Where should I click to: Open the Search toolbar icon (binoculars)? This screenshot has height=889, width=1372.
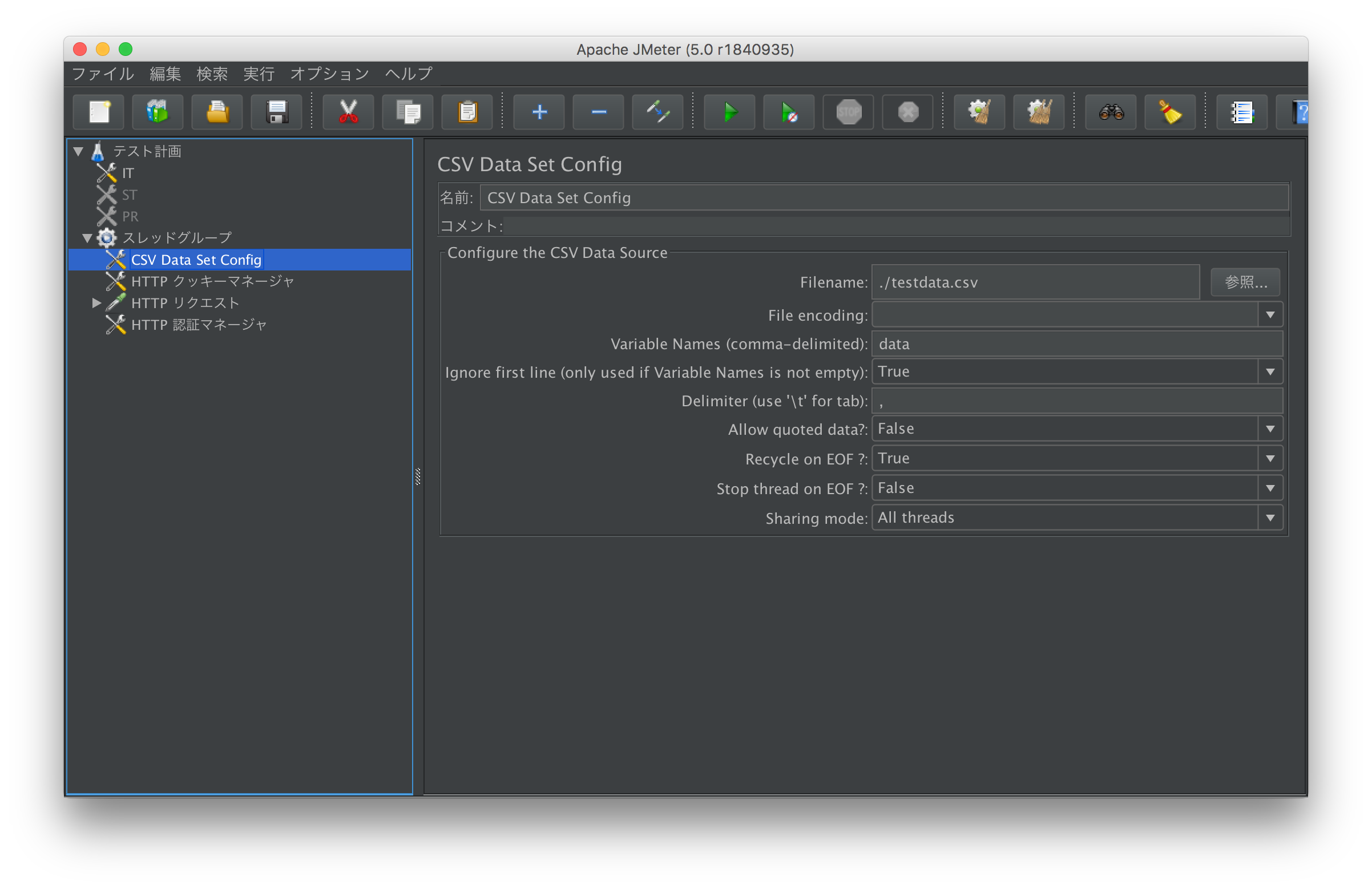(x=1109, y=112)
